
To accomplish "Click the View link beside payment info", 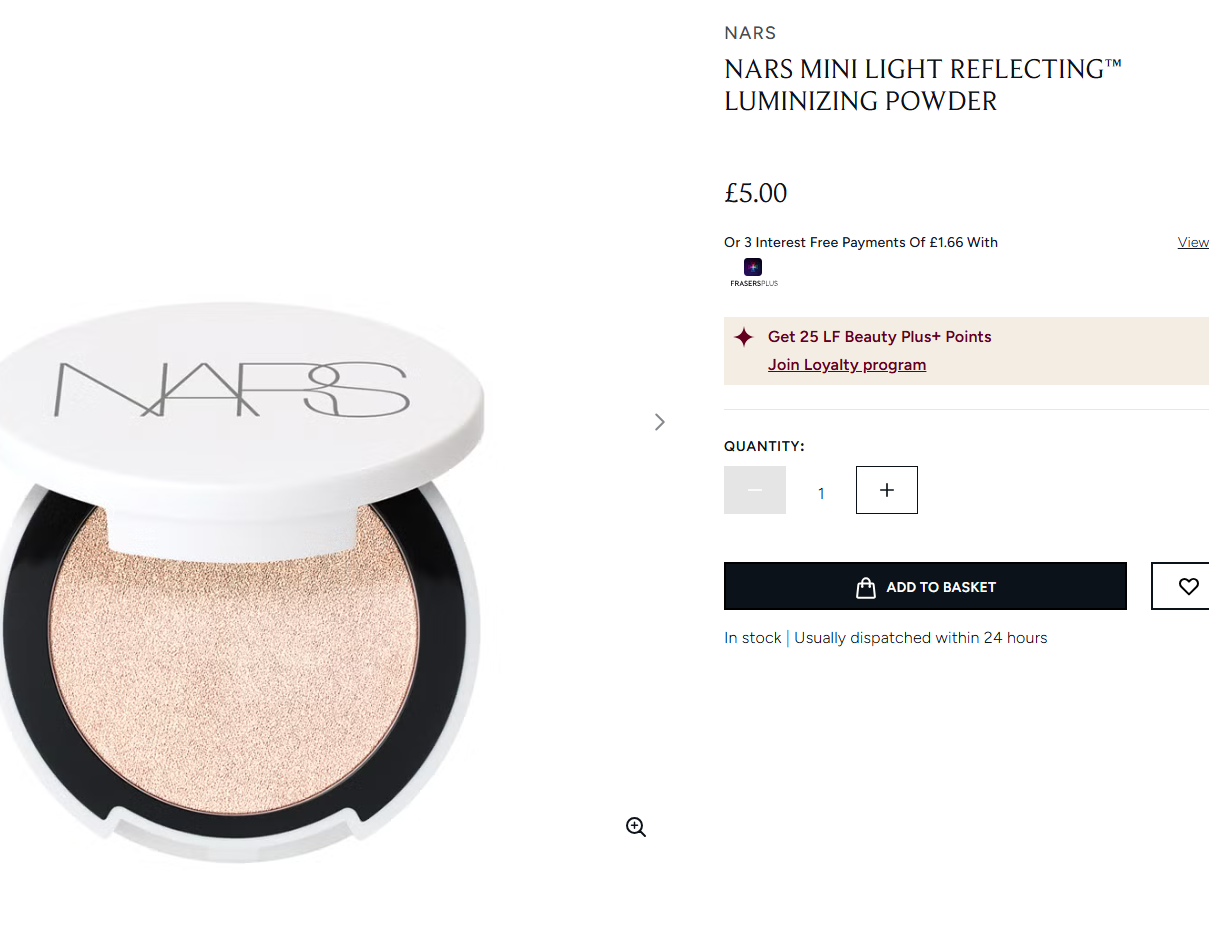I will [x=1193, y=242].
